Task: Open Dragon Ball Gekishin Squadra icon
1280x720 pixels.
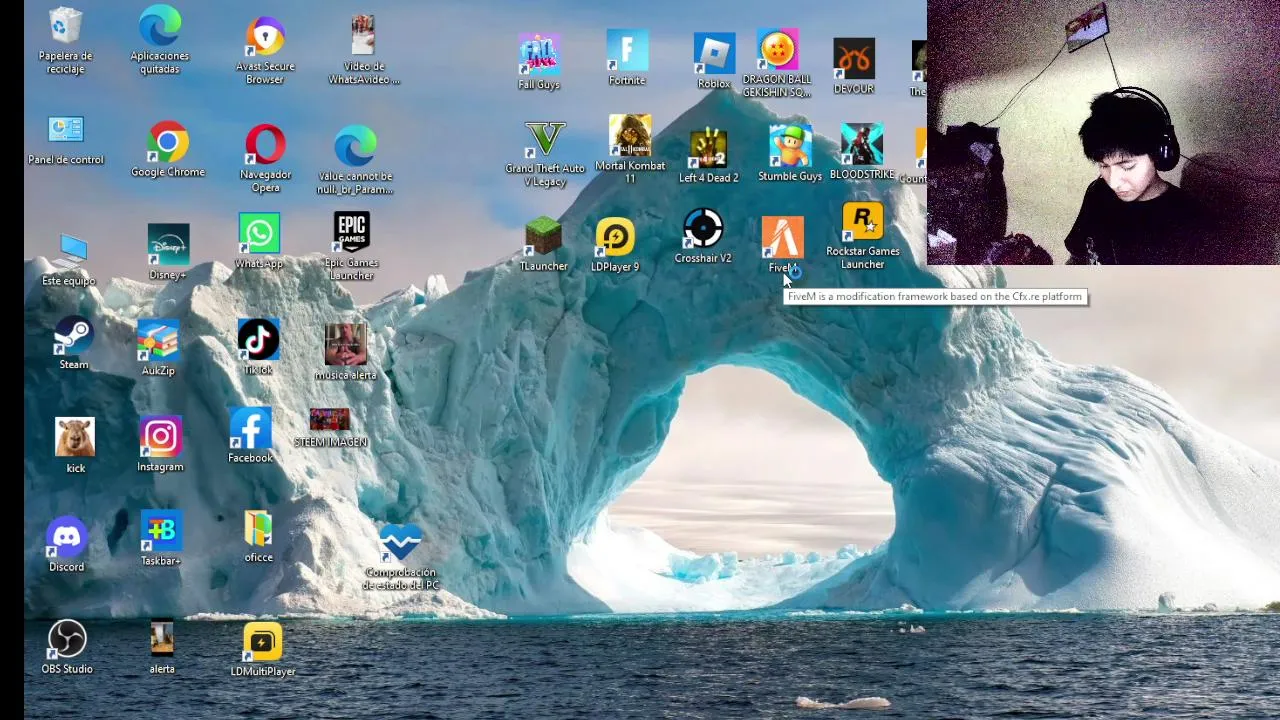Action: (x=777, y=64)
